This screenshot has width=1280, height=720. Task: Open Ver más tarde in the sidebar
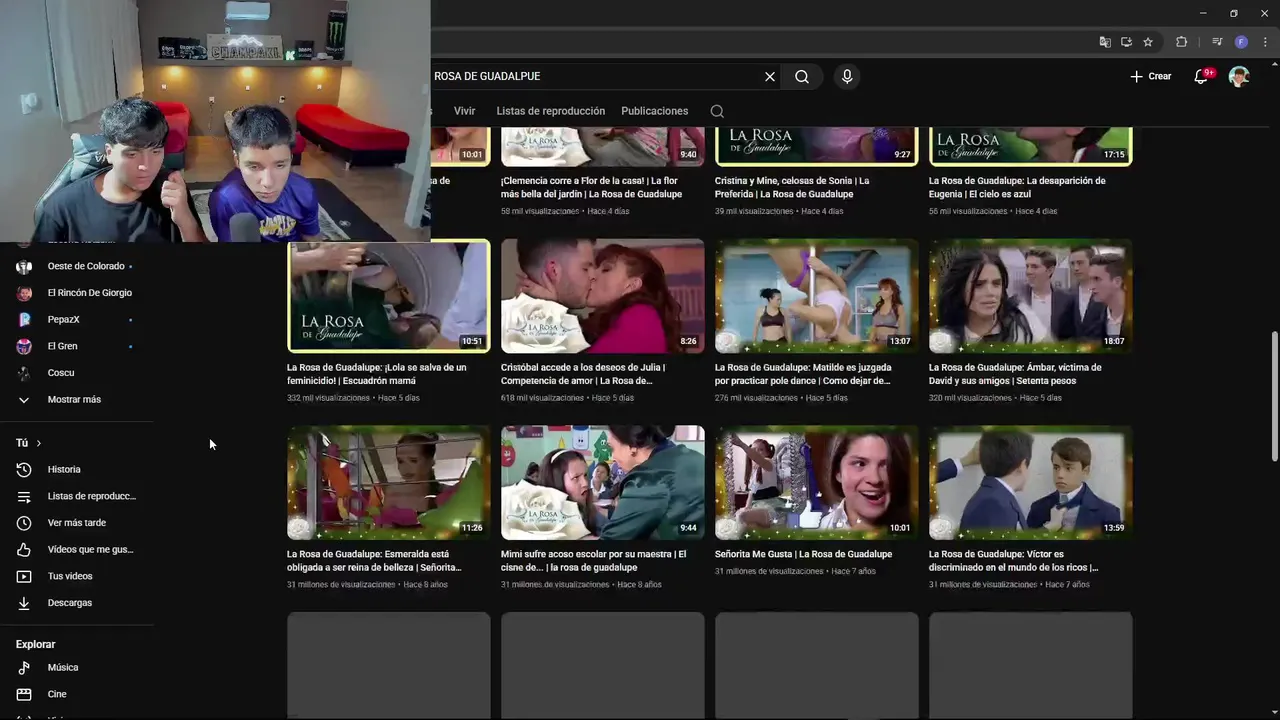(x=77, y=523)
